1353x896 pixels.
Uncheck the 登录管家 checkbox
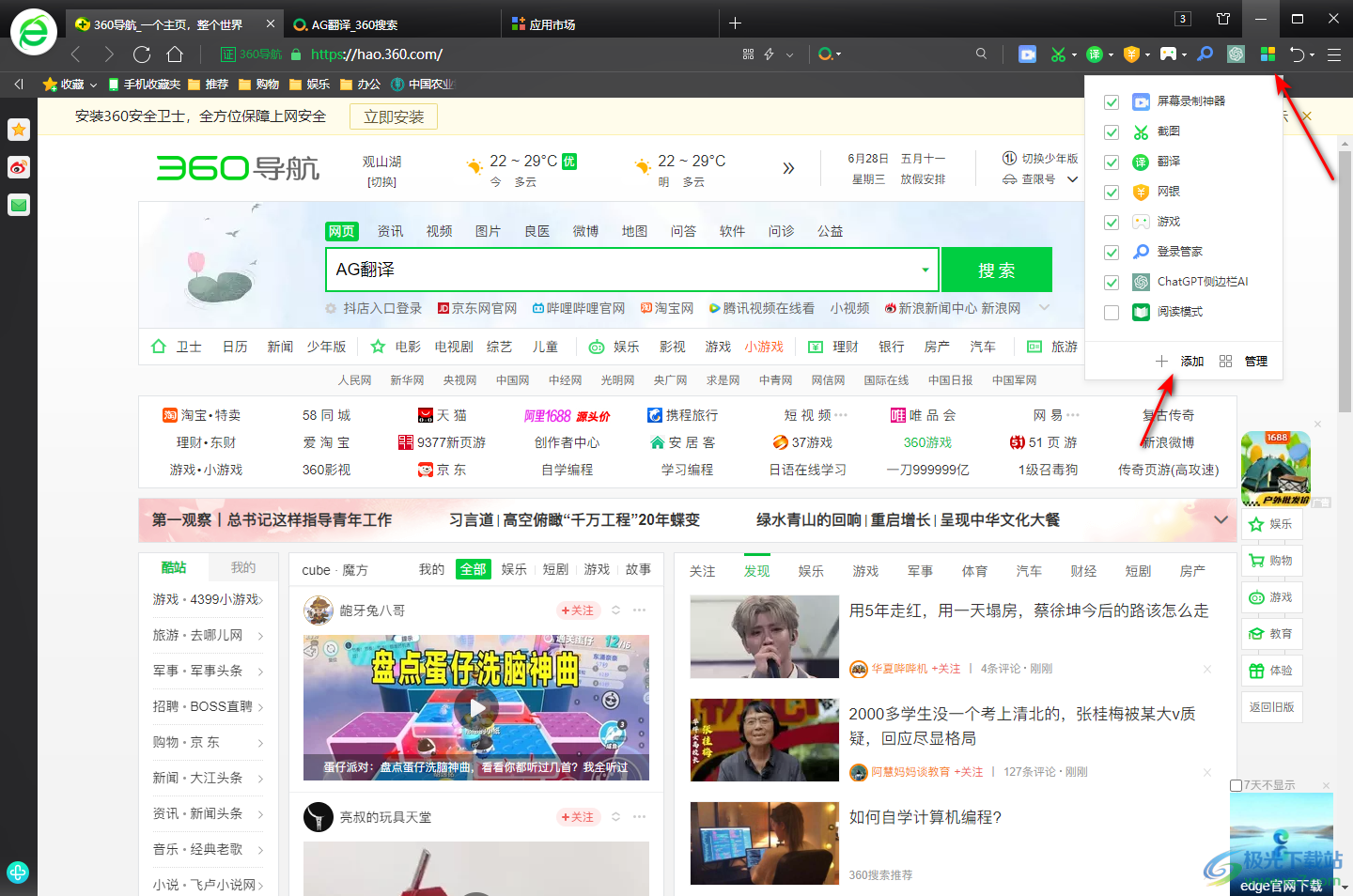click(1112, 252)
